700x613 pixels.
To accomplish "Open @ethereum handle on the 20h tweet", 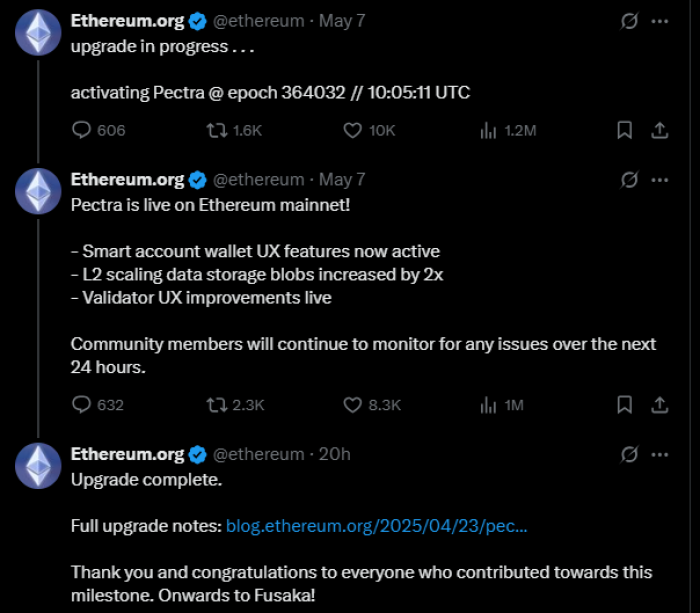I will [x=259, y=454].
